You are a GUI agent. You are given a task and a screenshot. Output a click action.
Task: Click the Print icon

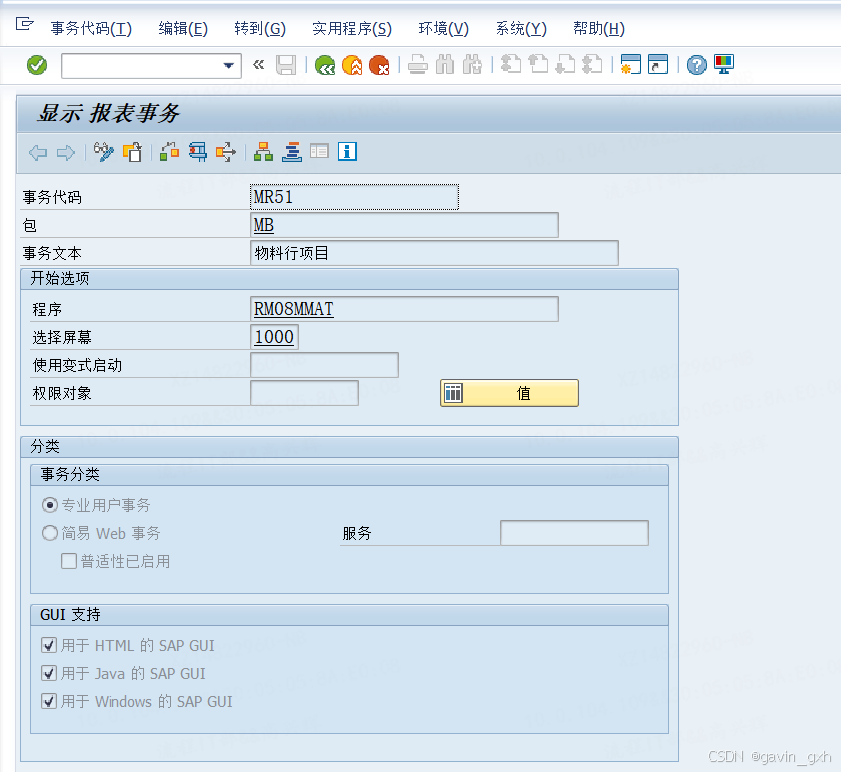[x=418, y=65]
